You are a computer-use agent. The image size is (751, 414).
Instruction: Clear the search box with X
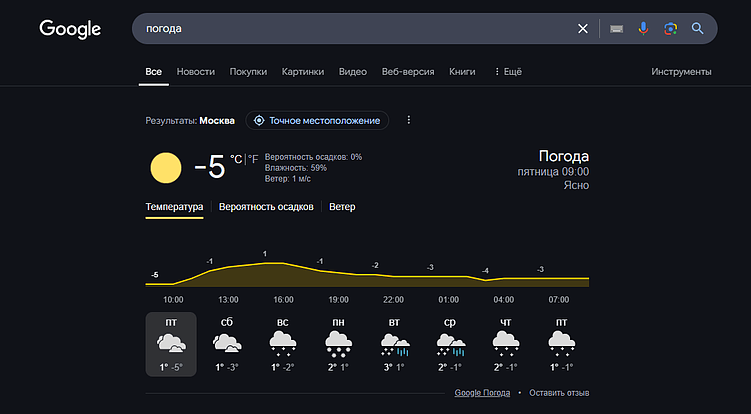pyautogui.click(x=583, y=29)
